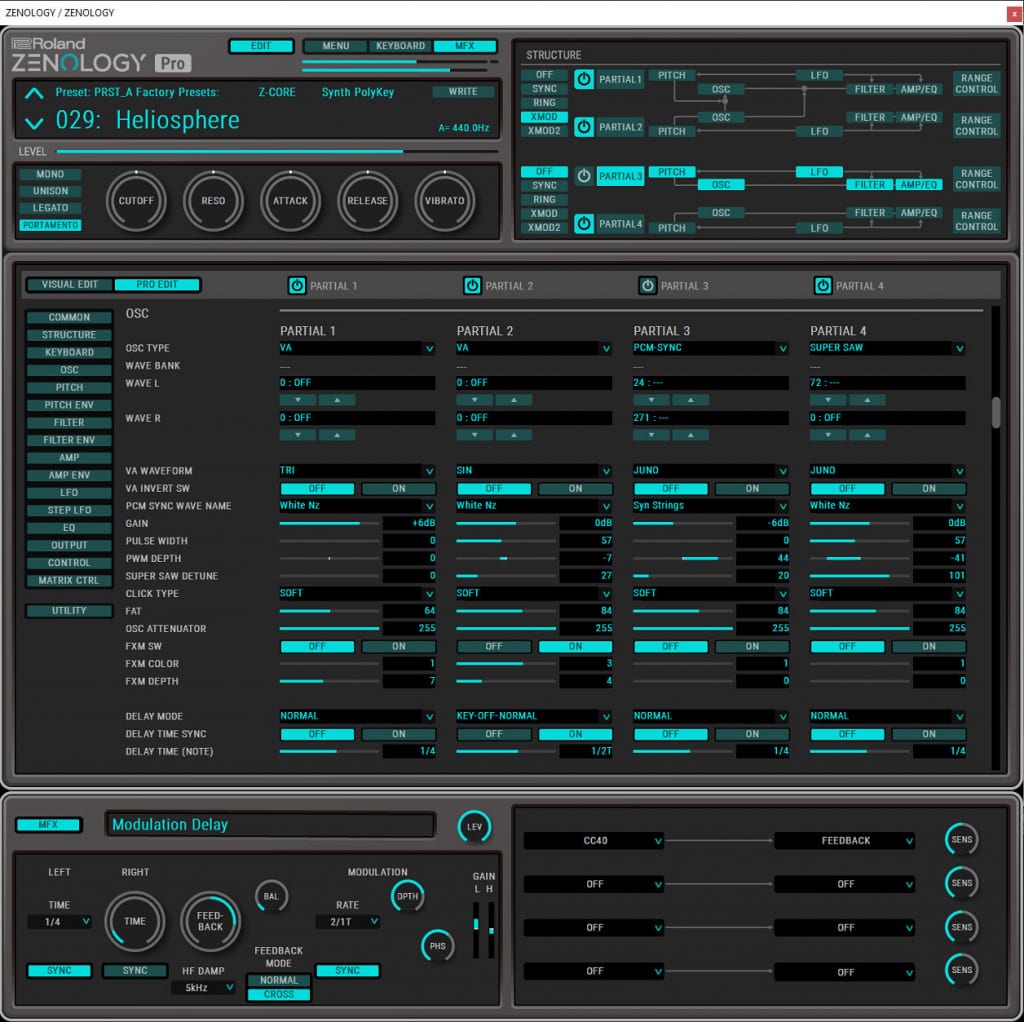Select the FILTER tab in the left sidebar
This screenshot has width=1024, height=1022.
tap(68, 422)
